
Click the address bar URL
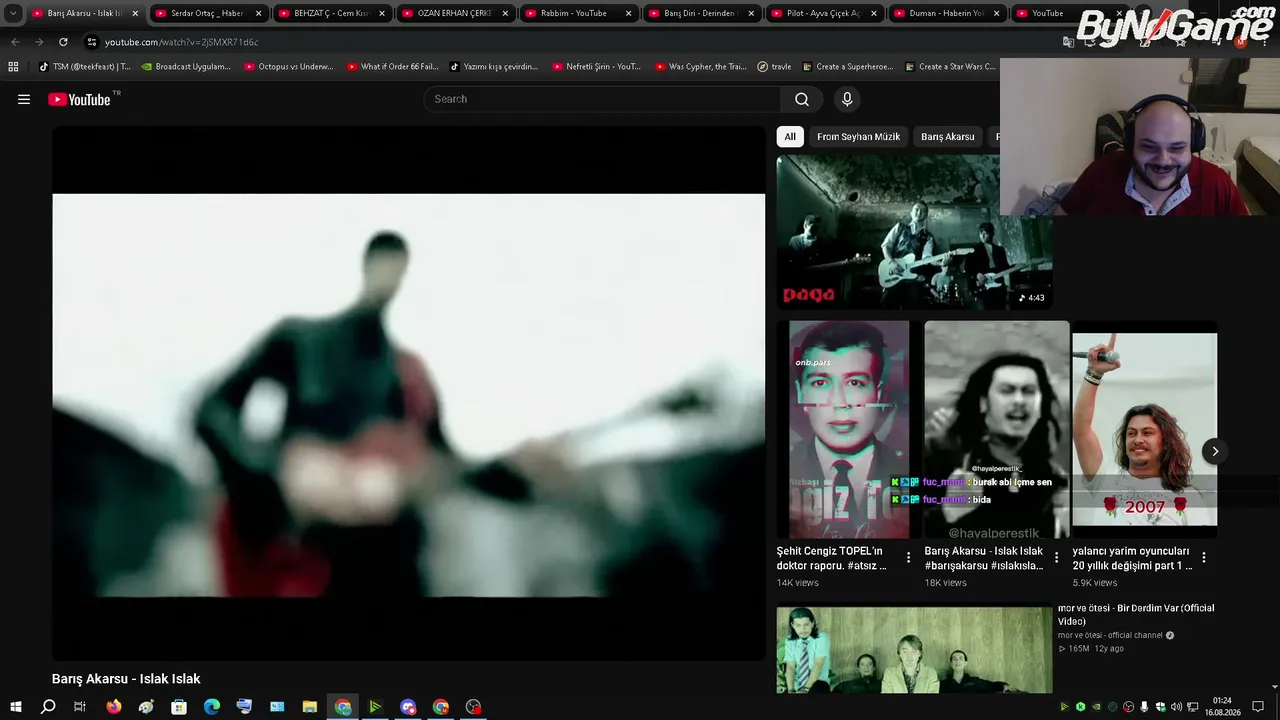coord(181,42)
